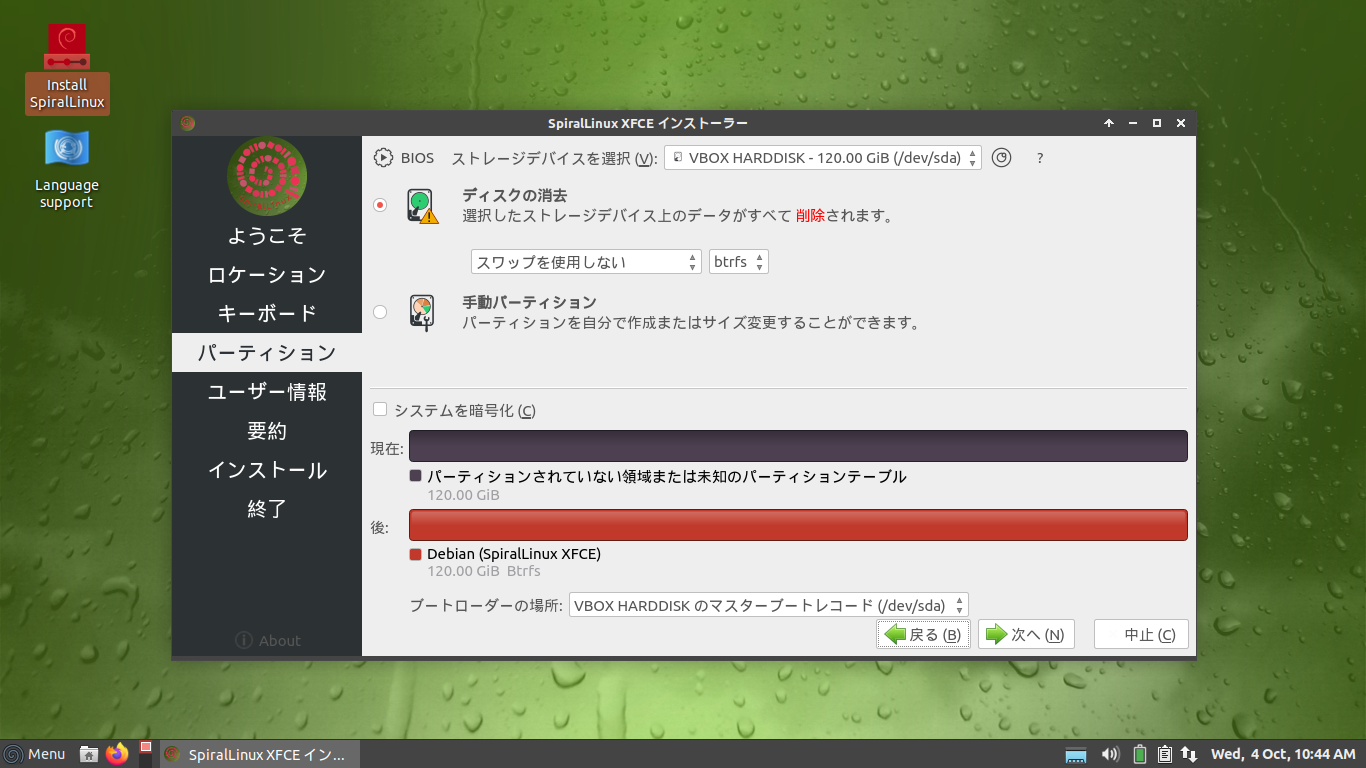Click the erase disk drive icon

tap(422, 205)
